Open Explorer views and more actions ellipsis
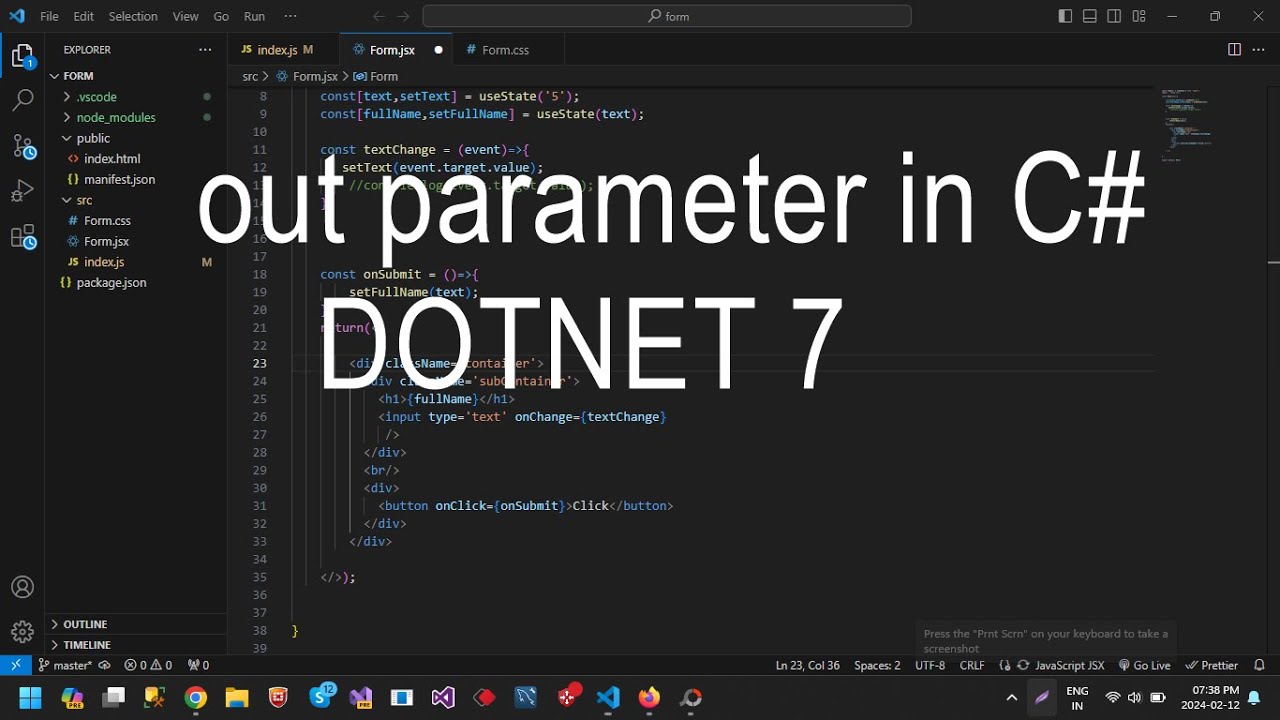The height and width of the screenshot is (720, 1280). 205,49
